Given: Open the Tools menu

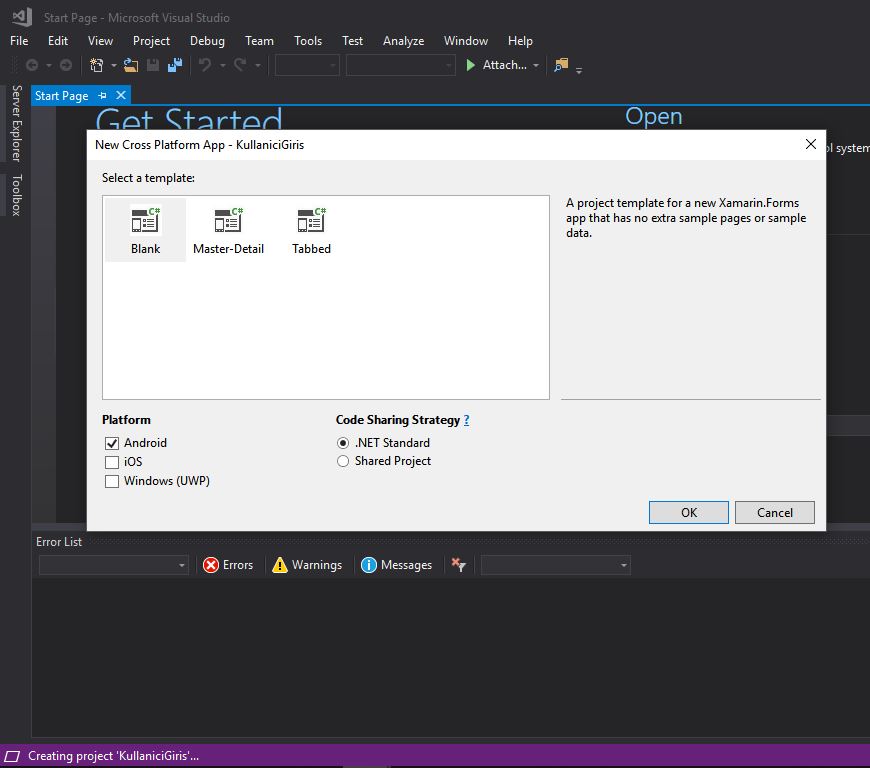Looking at the screenshot, I should [x=308, y=41].
